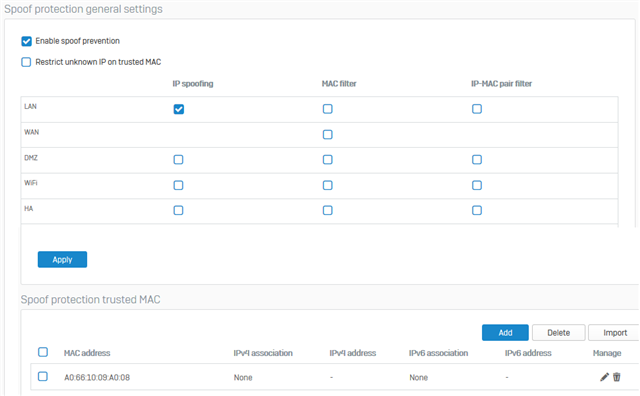Enable IP-MAC pair filter for DMZ

[477, 160]
